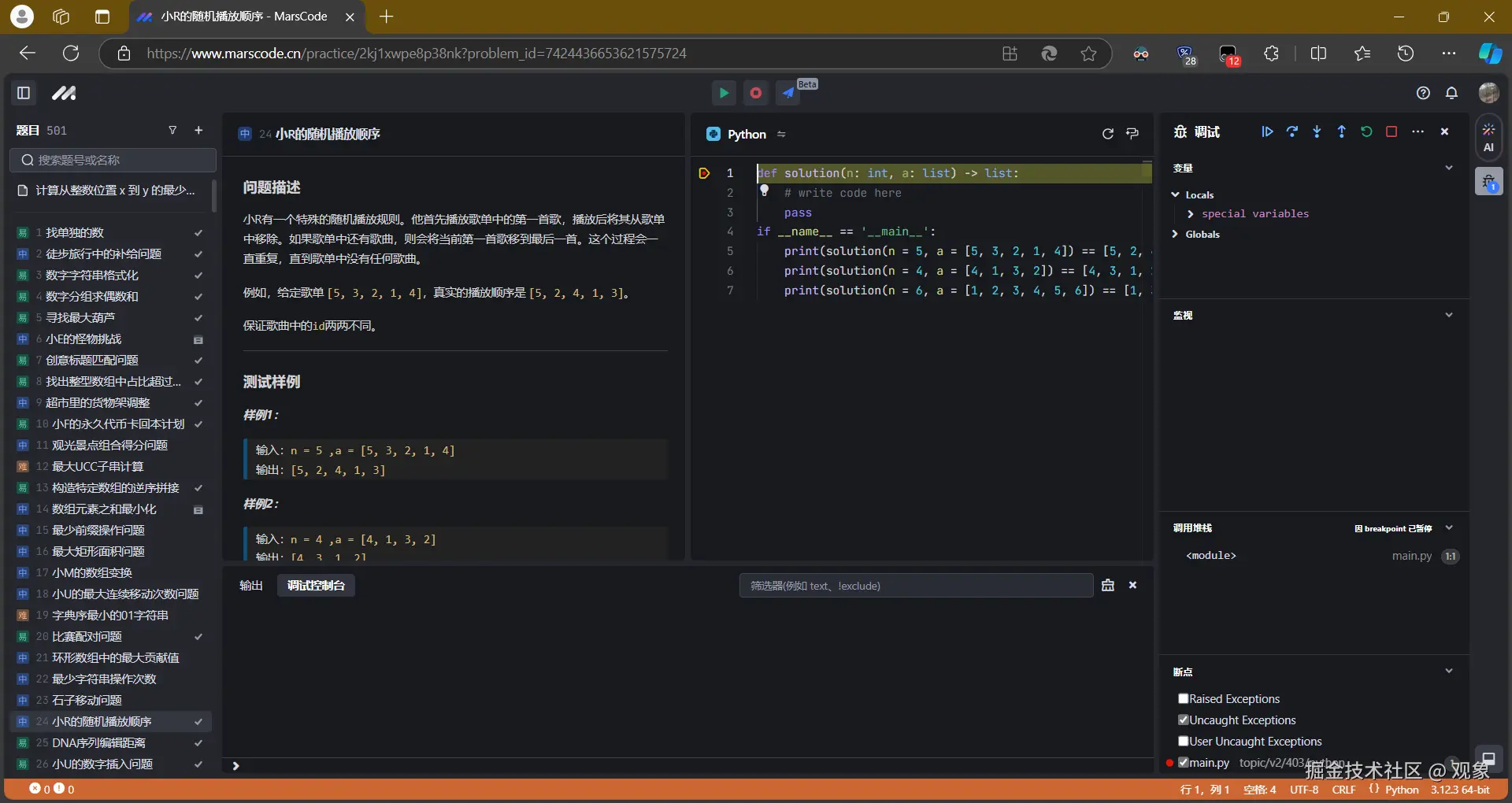Switch to the 调试控制台 tab
The width and height of the screenshot is (1512, 803).
[315, 586]
